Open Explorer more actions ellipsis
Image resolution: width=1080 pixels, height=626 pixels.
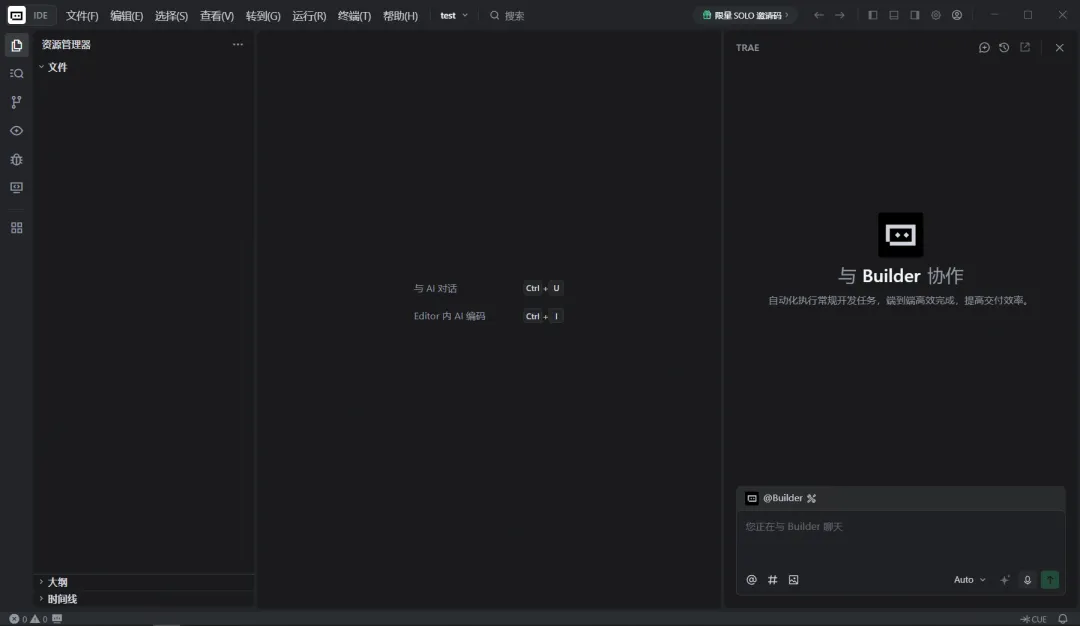238,45
